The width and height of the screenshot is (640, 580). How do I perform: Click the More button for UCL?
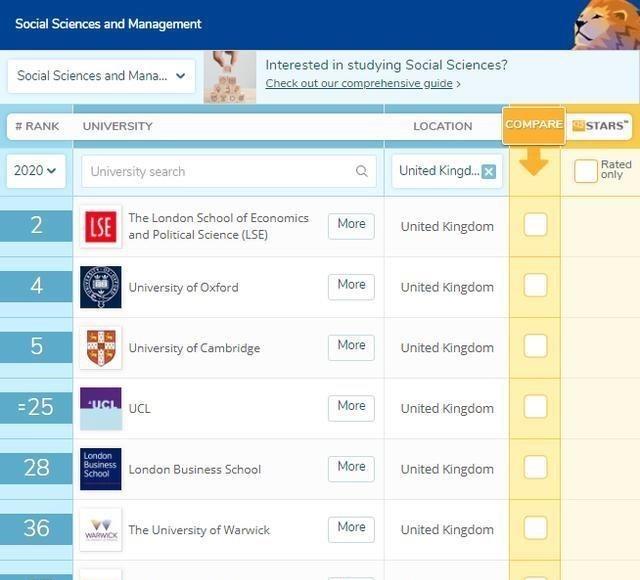351,407
